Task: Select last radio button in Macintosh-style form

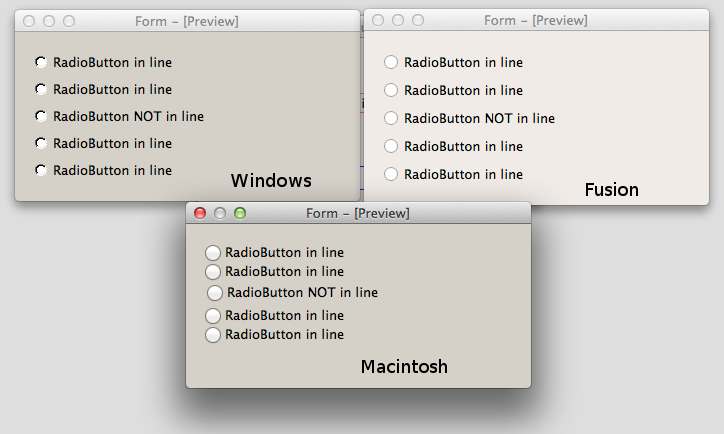Action: pyautogui.click(x=213, y=335)
